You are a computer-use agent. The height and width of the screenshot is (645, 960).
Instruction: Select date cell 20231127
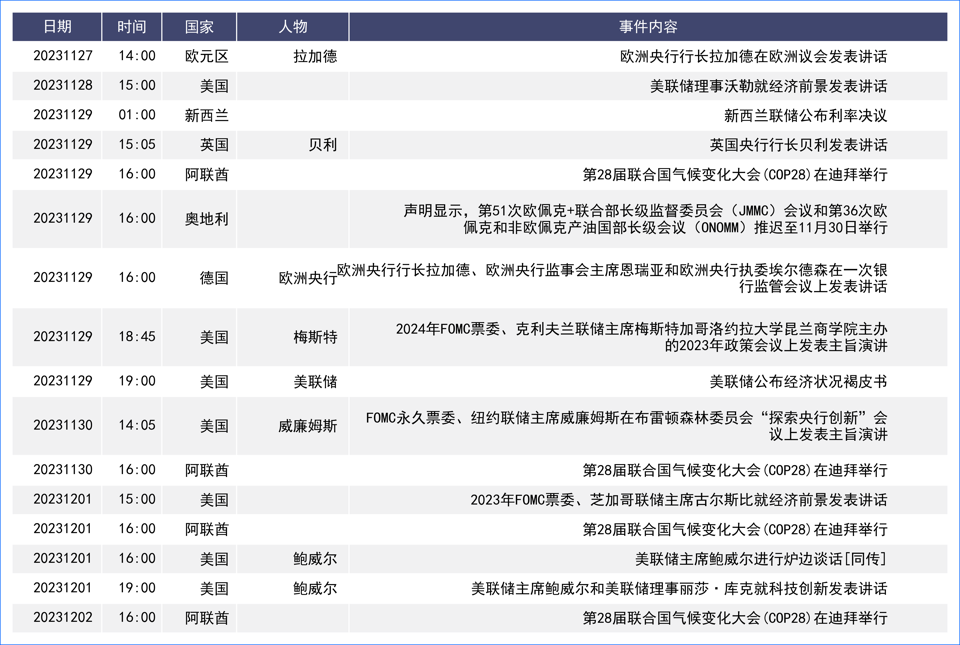tap(62, 56)
